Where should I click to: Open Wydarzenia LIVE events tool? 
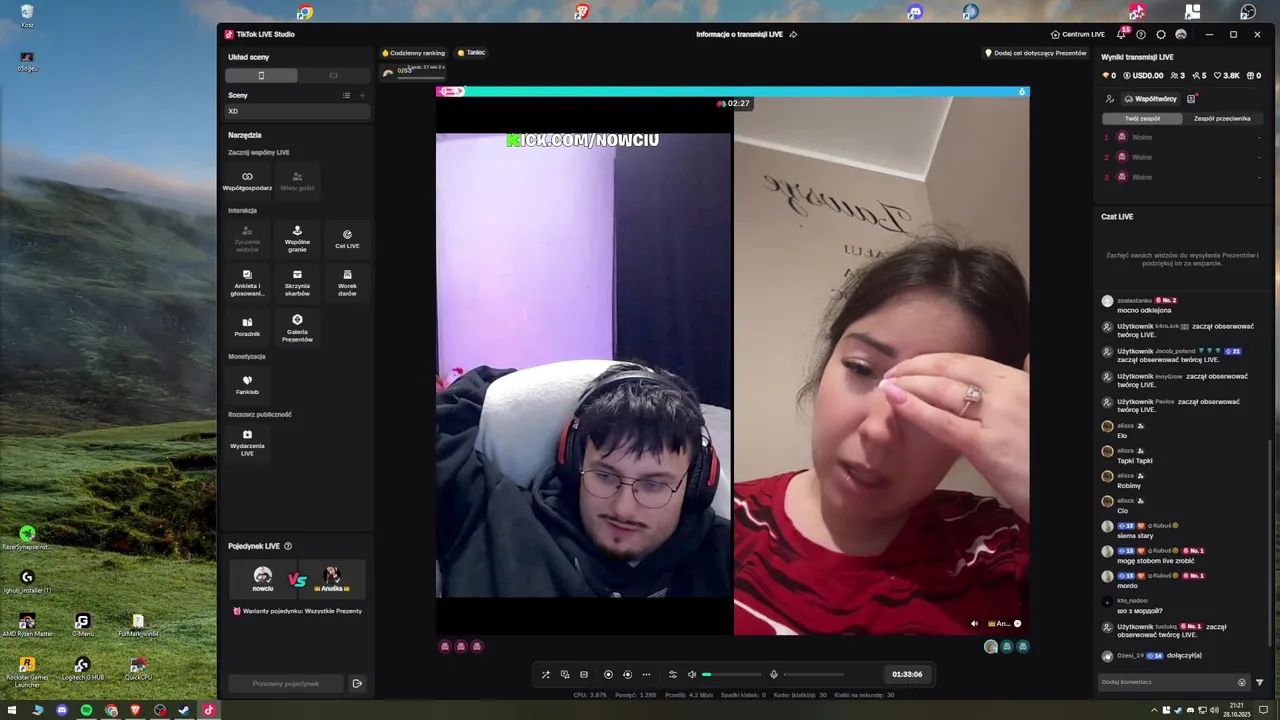(247, 443)
